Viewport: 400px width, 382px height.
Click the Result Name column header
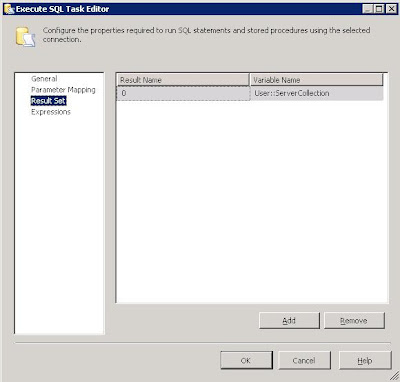(183, 80)
